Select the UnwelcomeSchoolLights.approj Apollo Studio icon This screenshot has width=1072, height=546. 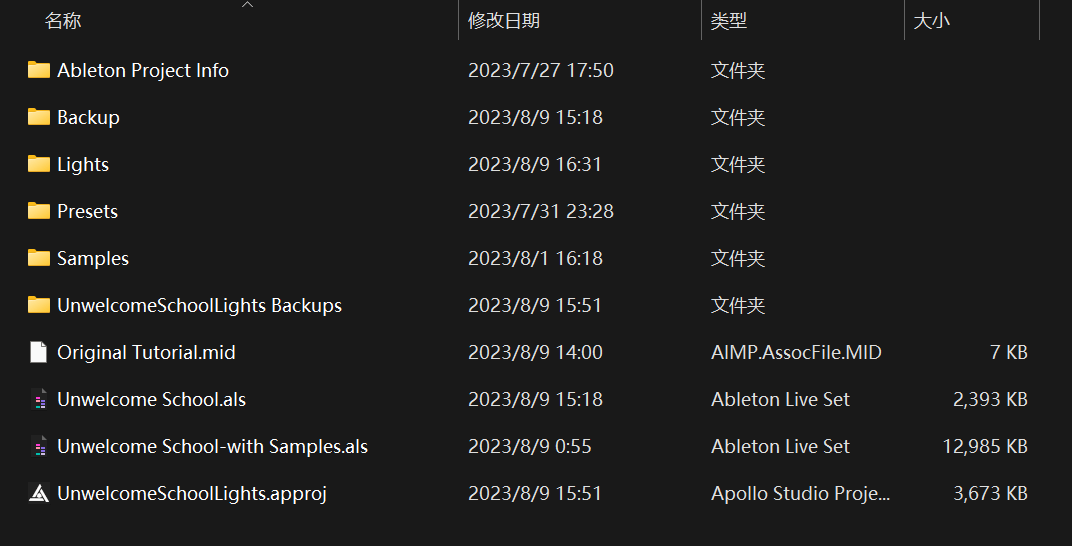(x=39, y=493)
